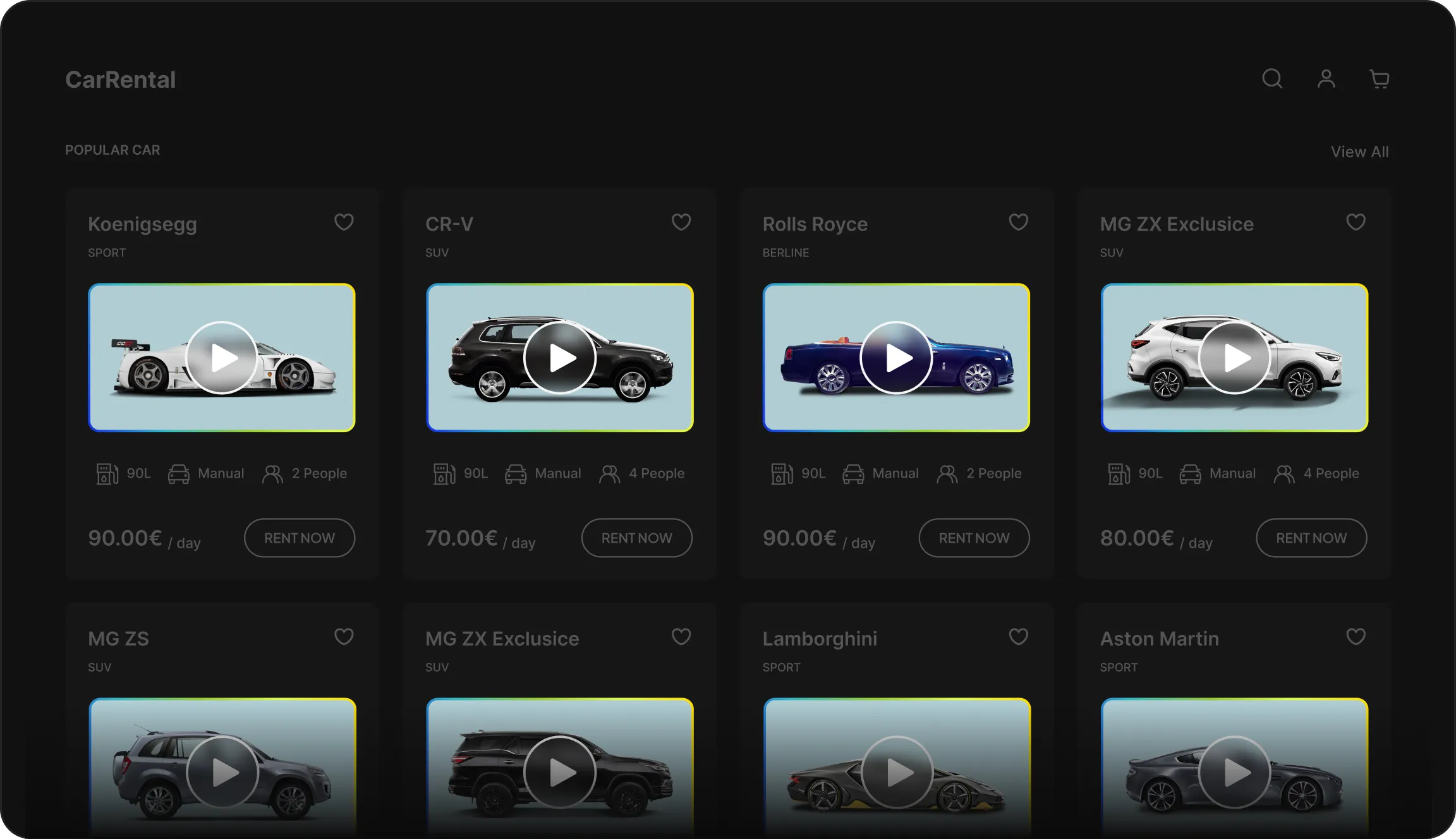Open the search icon in header
The height and width of the screenshot is (839, 1456).
1272,79
